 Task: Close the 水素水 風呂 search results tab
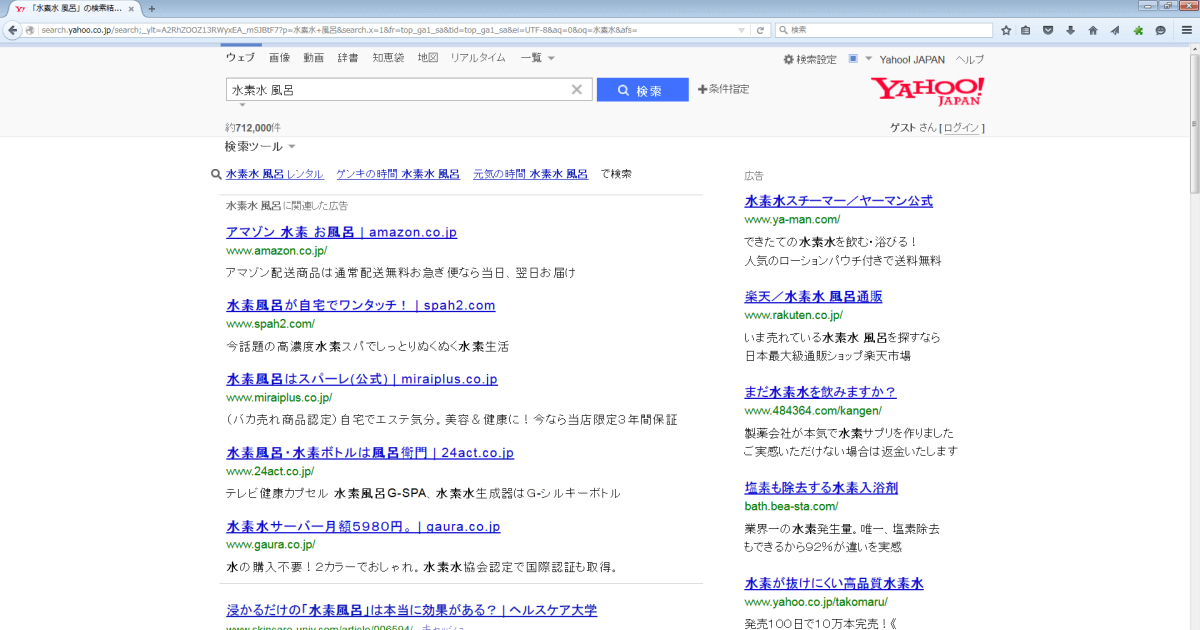[x=133, y=8]
